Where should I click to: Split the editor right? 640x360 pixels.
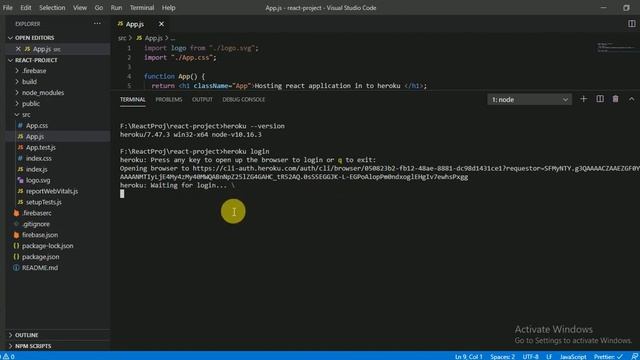tap(631, 24)
